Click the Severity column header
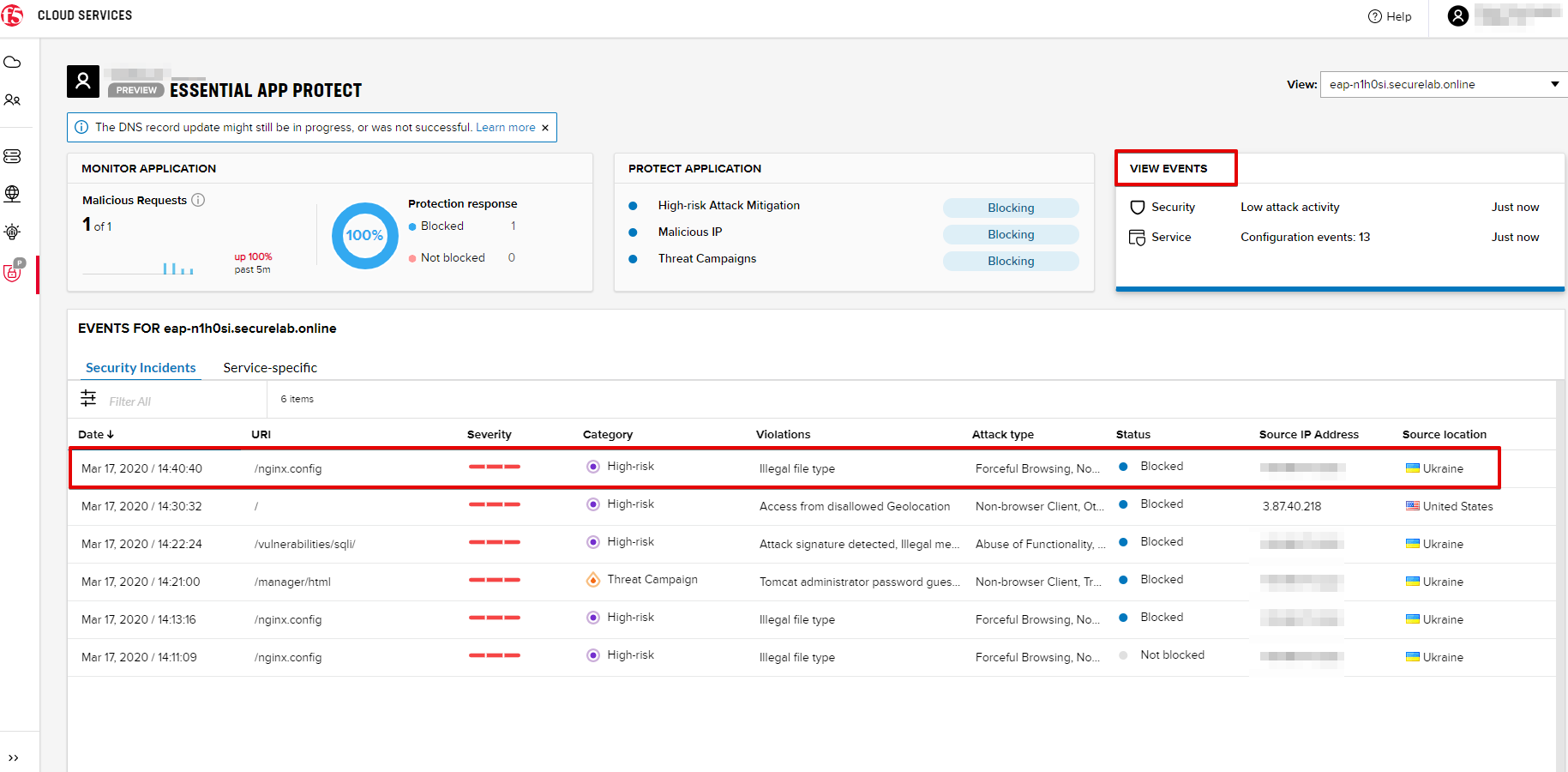This screenshot has height=772, width=1568. pos(489,434)
